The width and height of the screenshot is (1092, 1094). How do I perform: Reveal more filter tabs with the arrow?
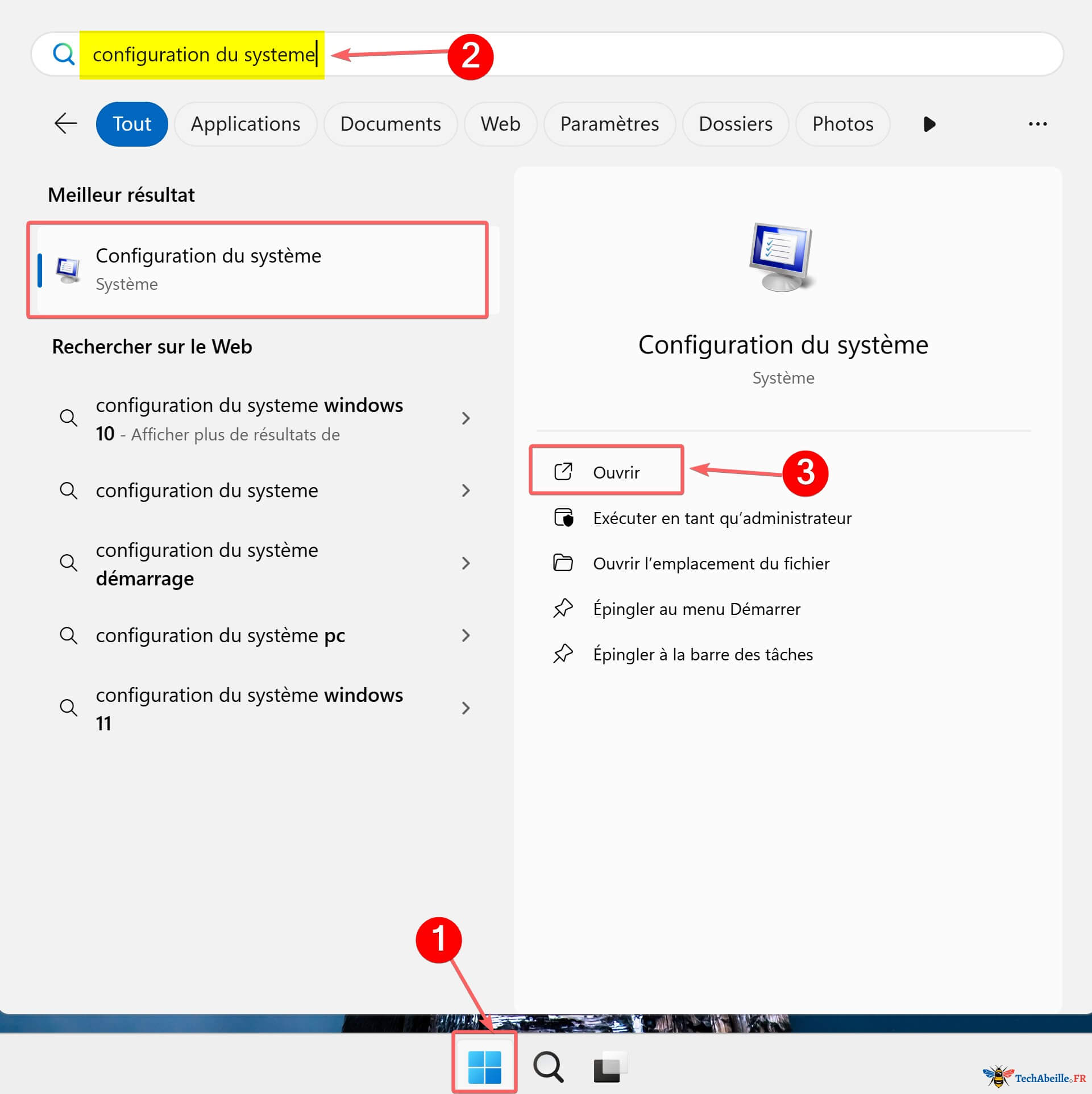[x=929, y=124]
